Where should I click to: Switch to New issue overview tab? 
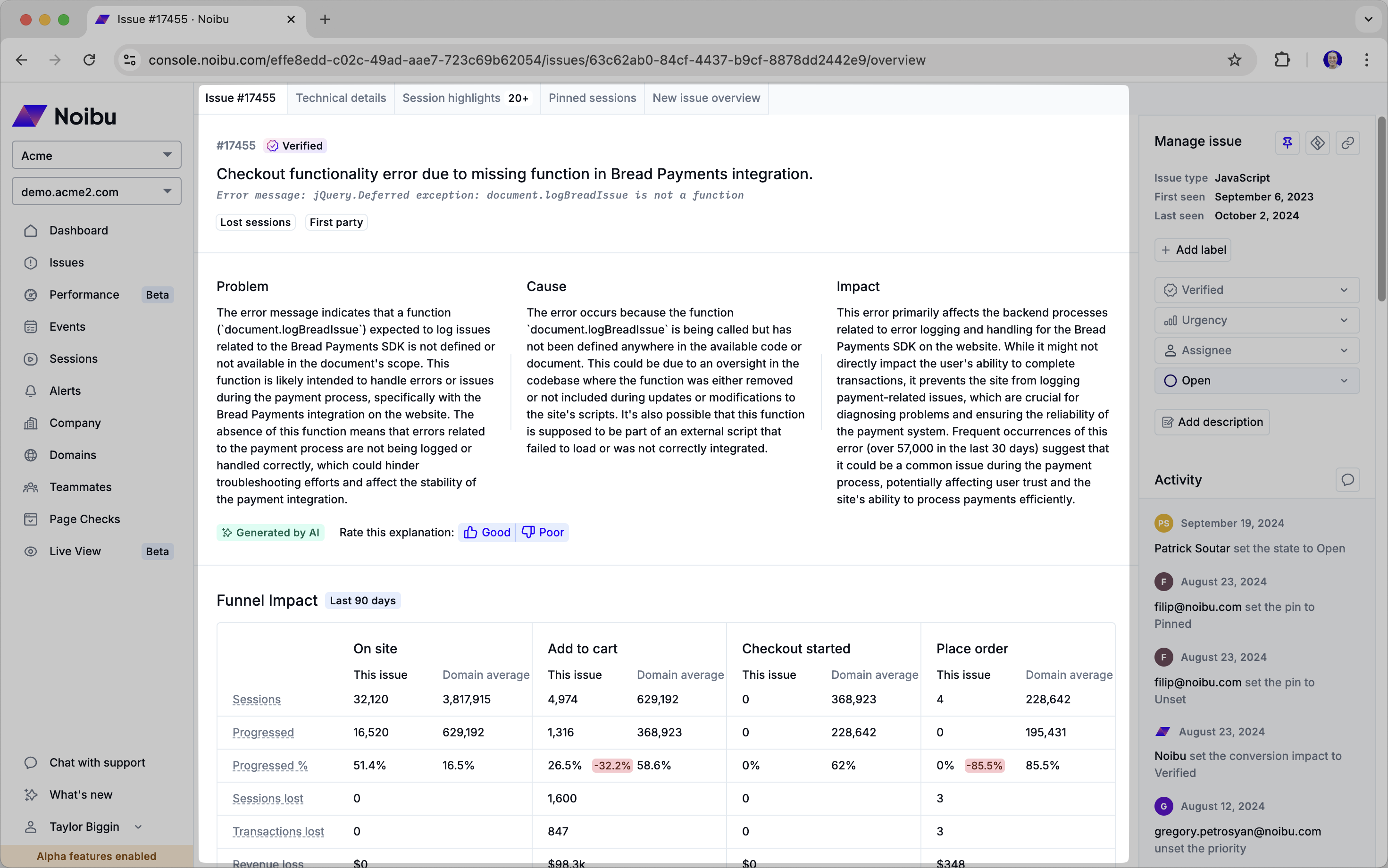(x=706, y=98)
